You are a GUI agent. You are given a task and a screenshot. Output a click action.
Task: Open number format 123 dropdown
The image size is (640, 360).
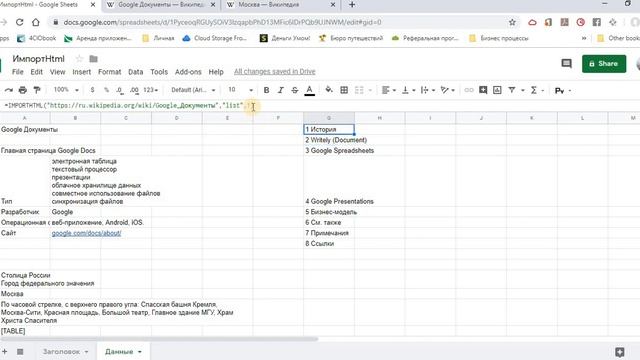click(151, 90)
